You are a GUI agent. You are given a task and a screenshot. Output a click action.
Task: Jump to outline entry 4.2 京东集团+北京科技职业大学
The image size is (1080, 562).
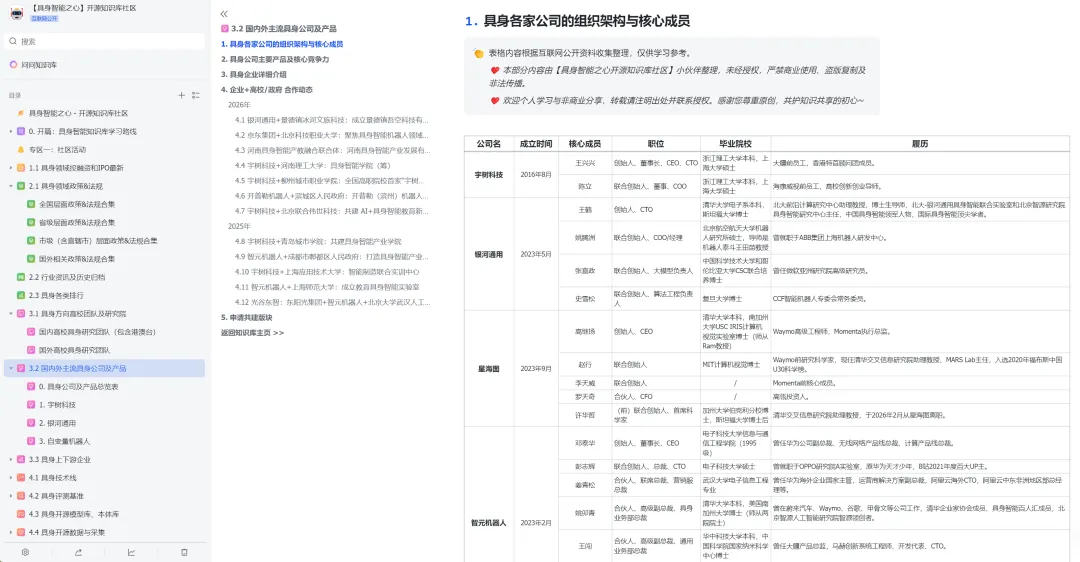[x=331, y=135]
